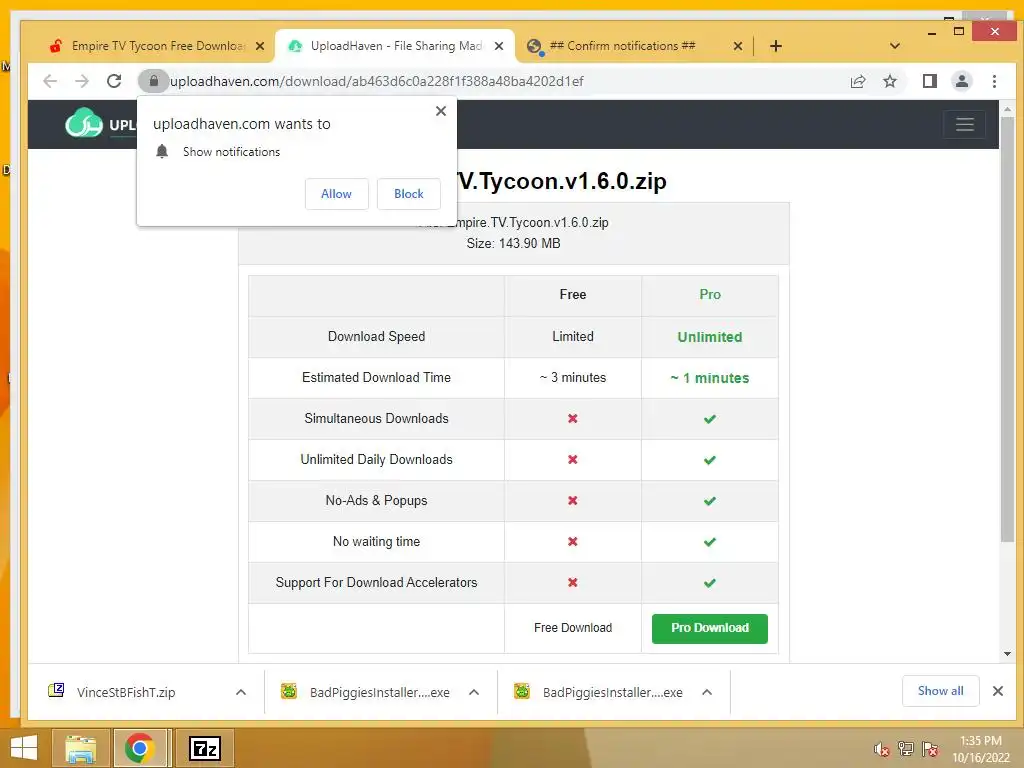Click the '~ 3 minutes' cell

[573, 377]
